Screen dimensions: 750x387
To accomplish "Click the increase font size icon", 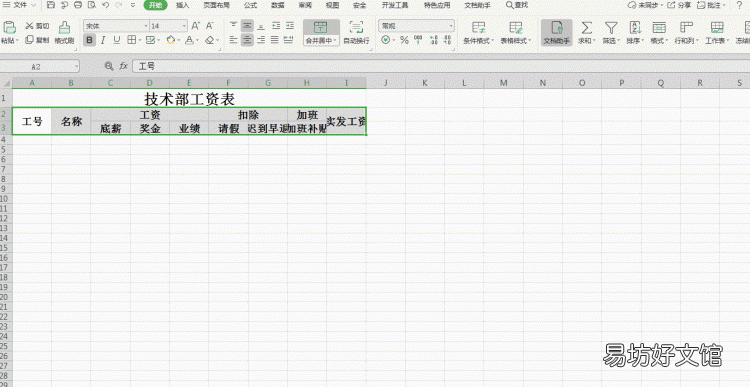I will (195, 26).
